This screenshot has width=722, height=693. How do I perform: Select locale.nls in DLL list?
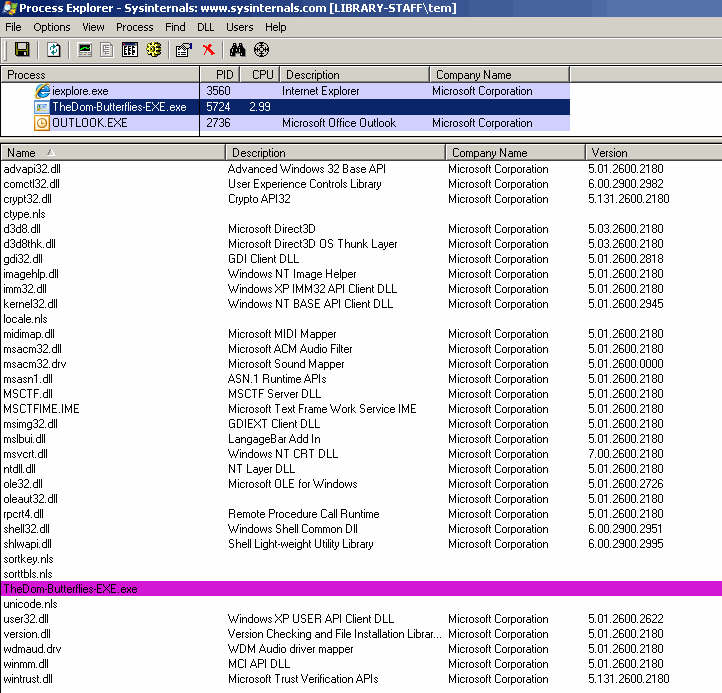click(25, 319)
